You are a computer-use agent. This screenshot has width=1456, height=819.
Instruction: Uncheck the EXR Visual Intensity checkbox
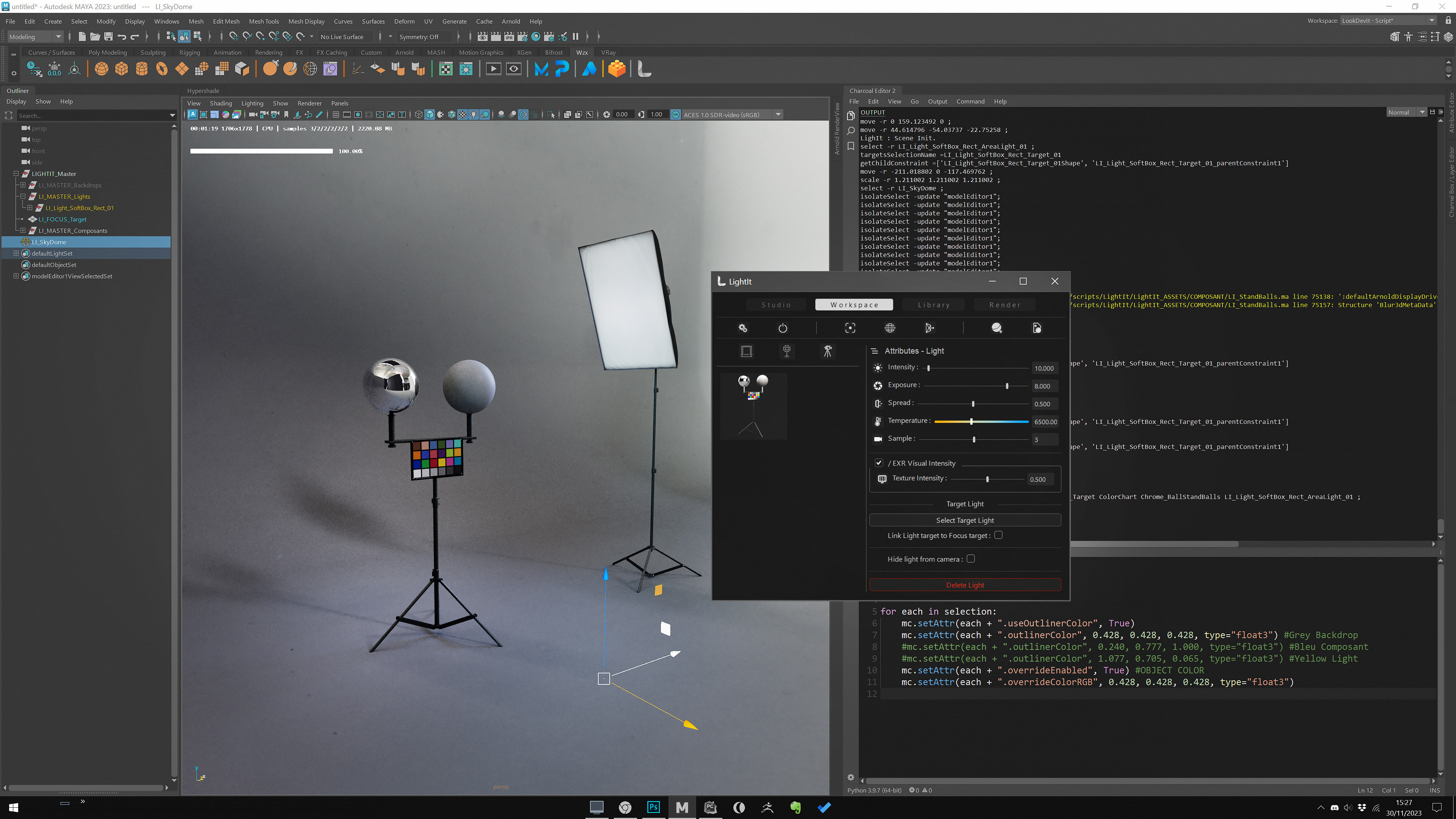(879, 463)
